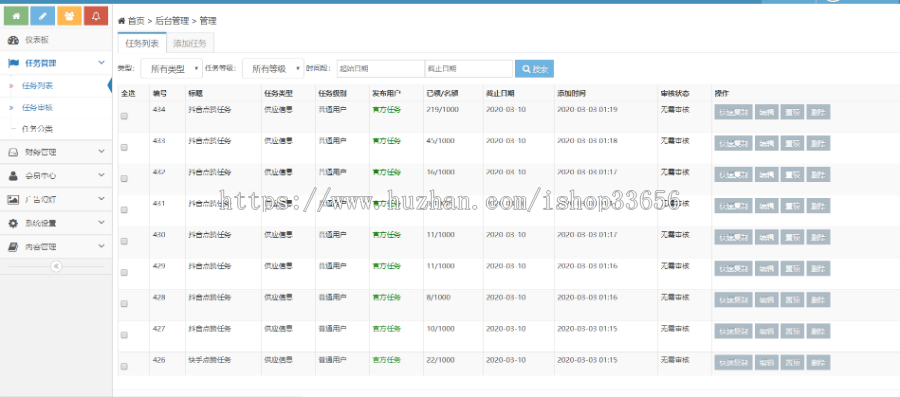Tick the checkbox for task 430
This screenshot has width=900, height=397.
[x=124, y=242]
